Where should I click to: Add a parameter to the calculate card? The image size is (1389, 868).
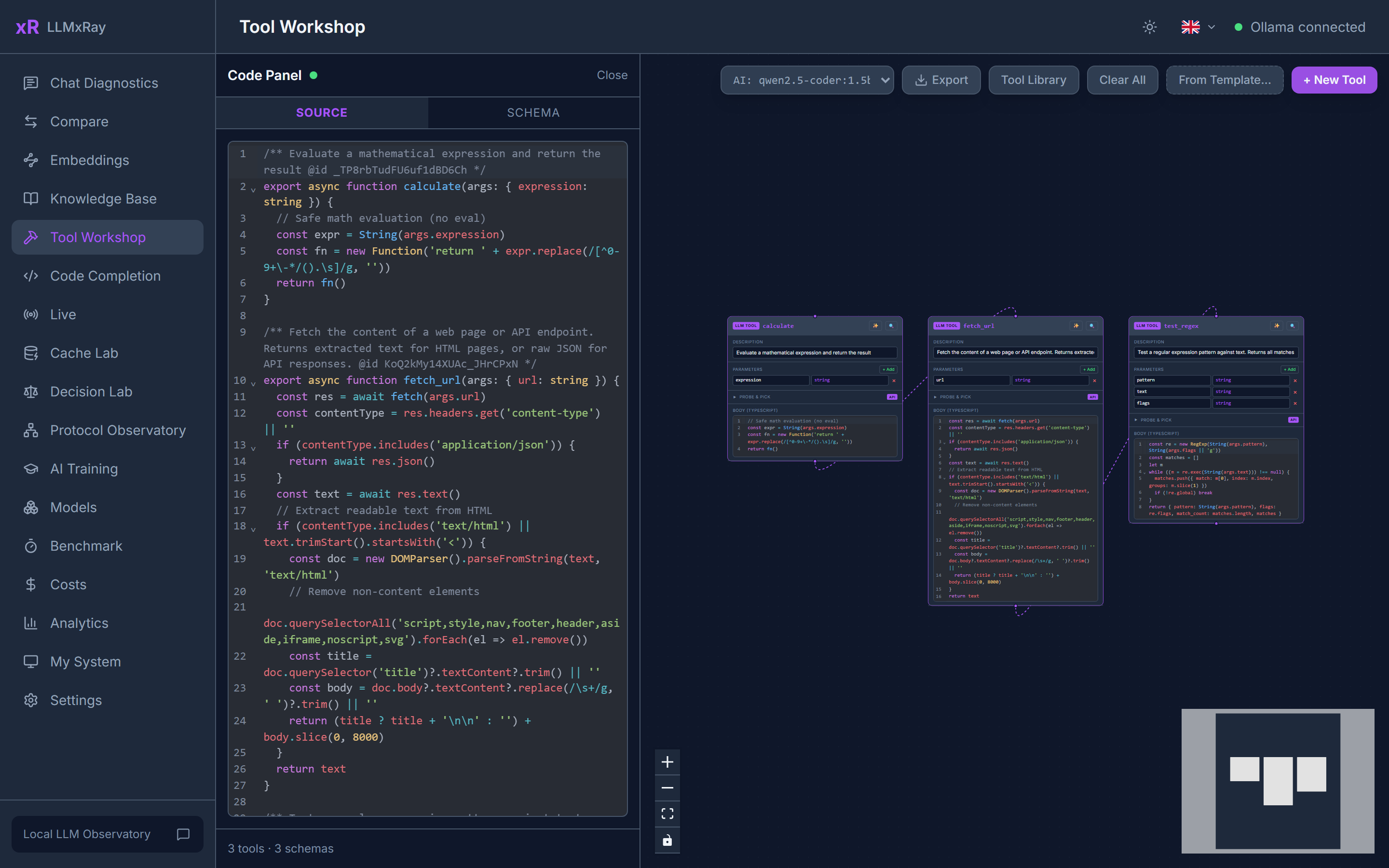[888, 369]
